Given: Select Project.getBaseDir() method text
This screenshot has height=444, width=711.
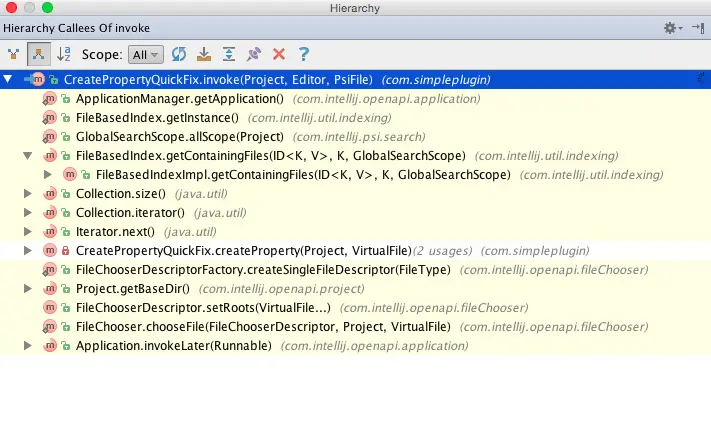Looking at the screenshot, I should click(133, 288).
